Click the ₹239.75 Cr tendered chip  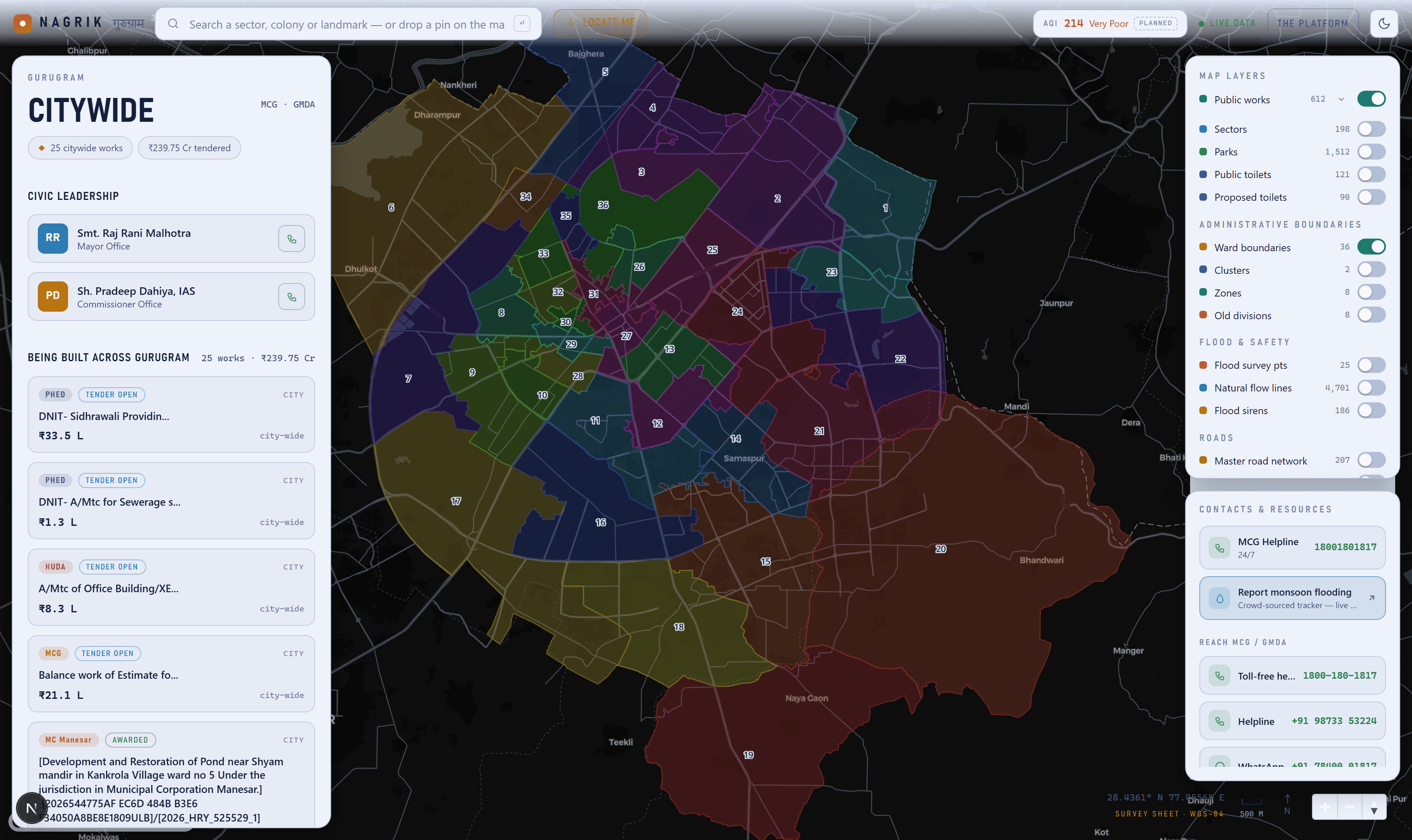coord(189,148)
